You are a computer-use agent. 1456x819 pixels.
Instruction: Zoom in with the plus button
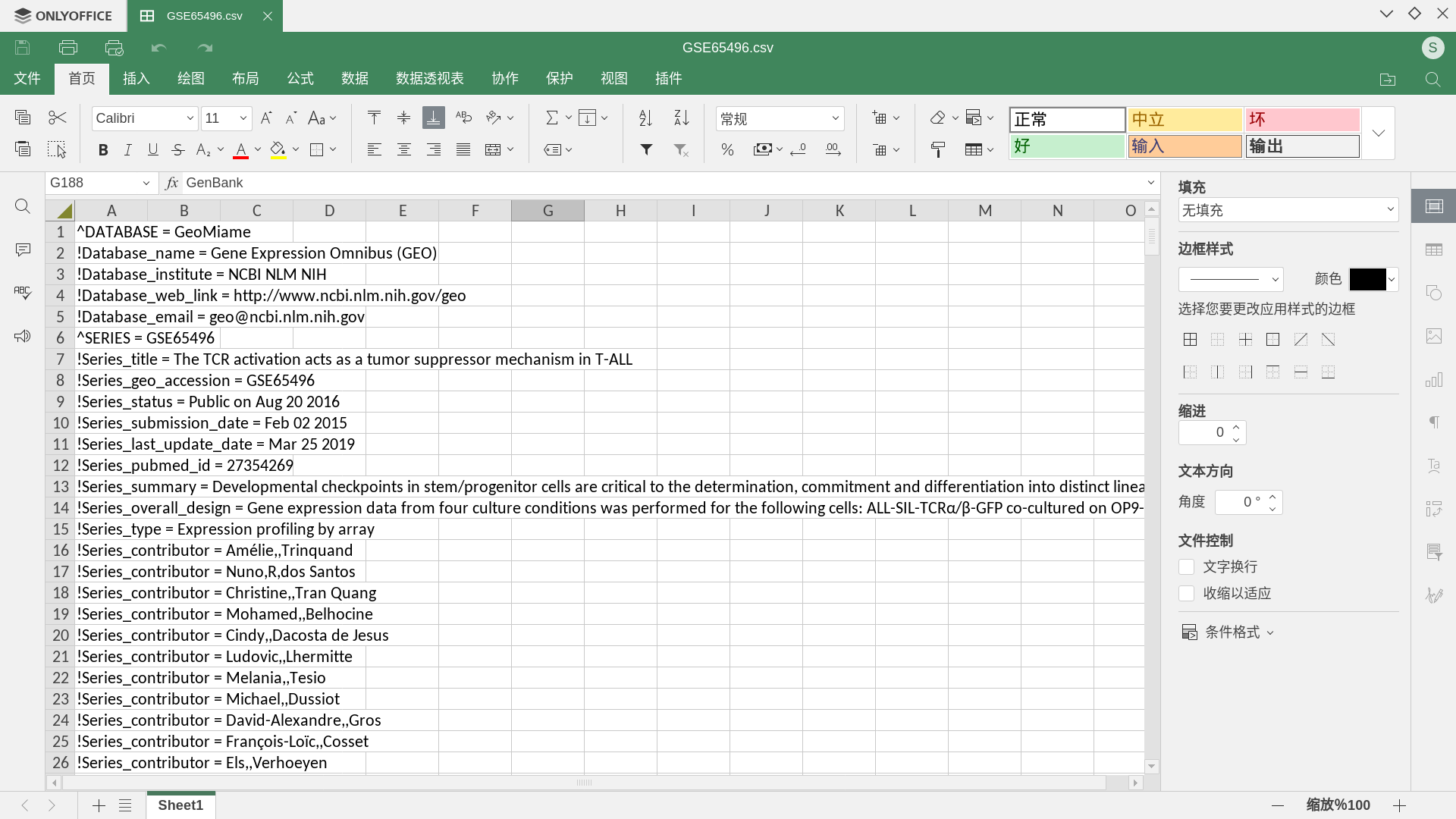click(1400, 805)
